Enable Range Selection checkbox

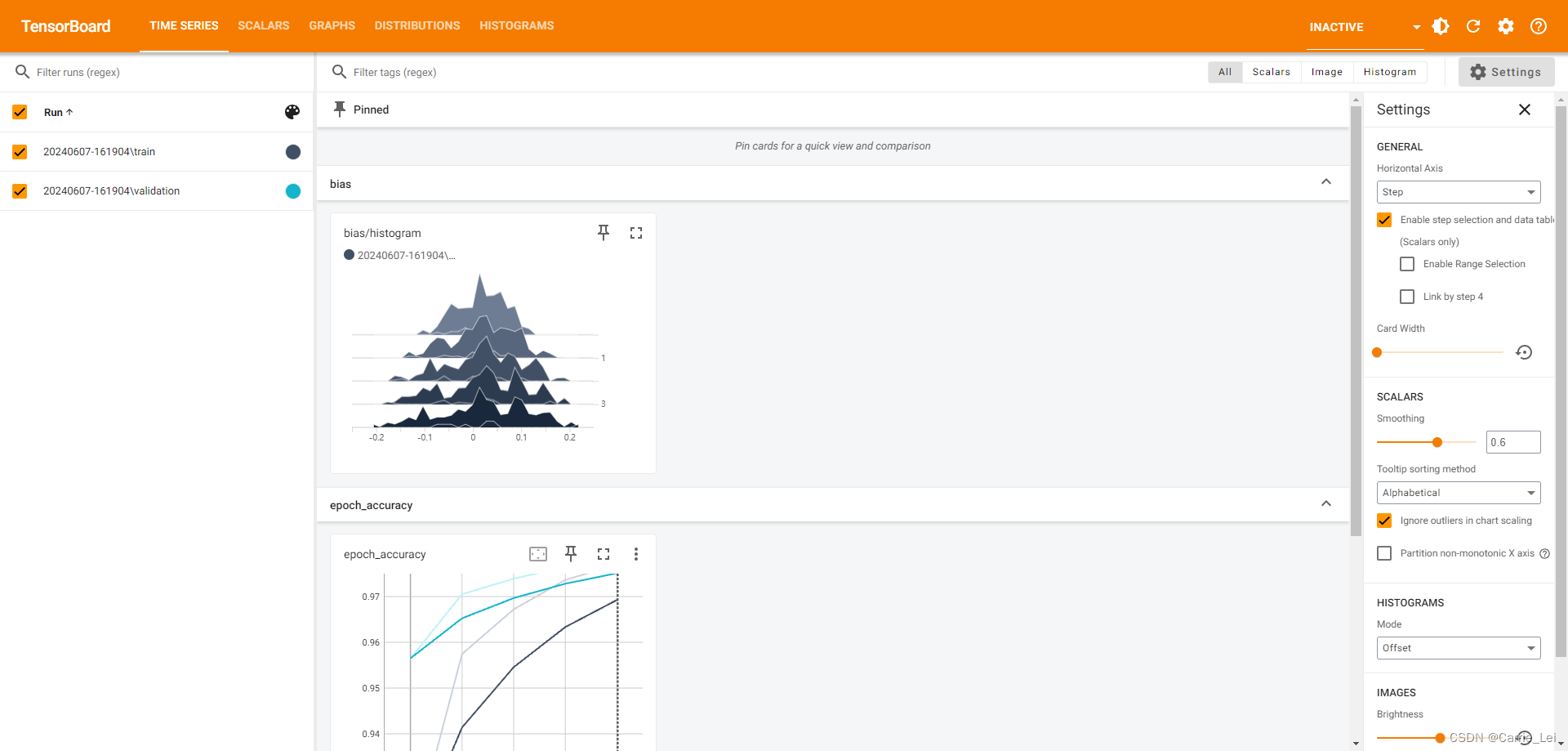pos(1407,264)
